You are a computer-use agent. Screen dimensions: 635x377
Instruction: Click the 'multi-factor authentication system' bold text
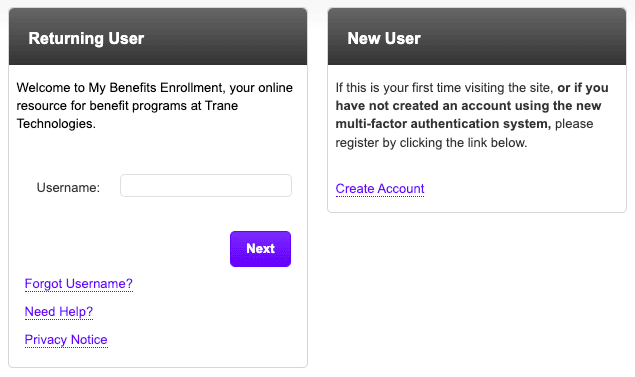443,124
